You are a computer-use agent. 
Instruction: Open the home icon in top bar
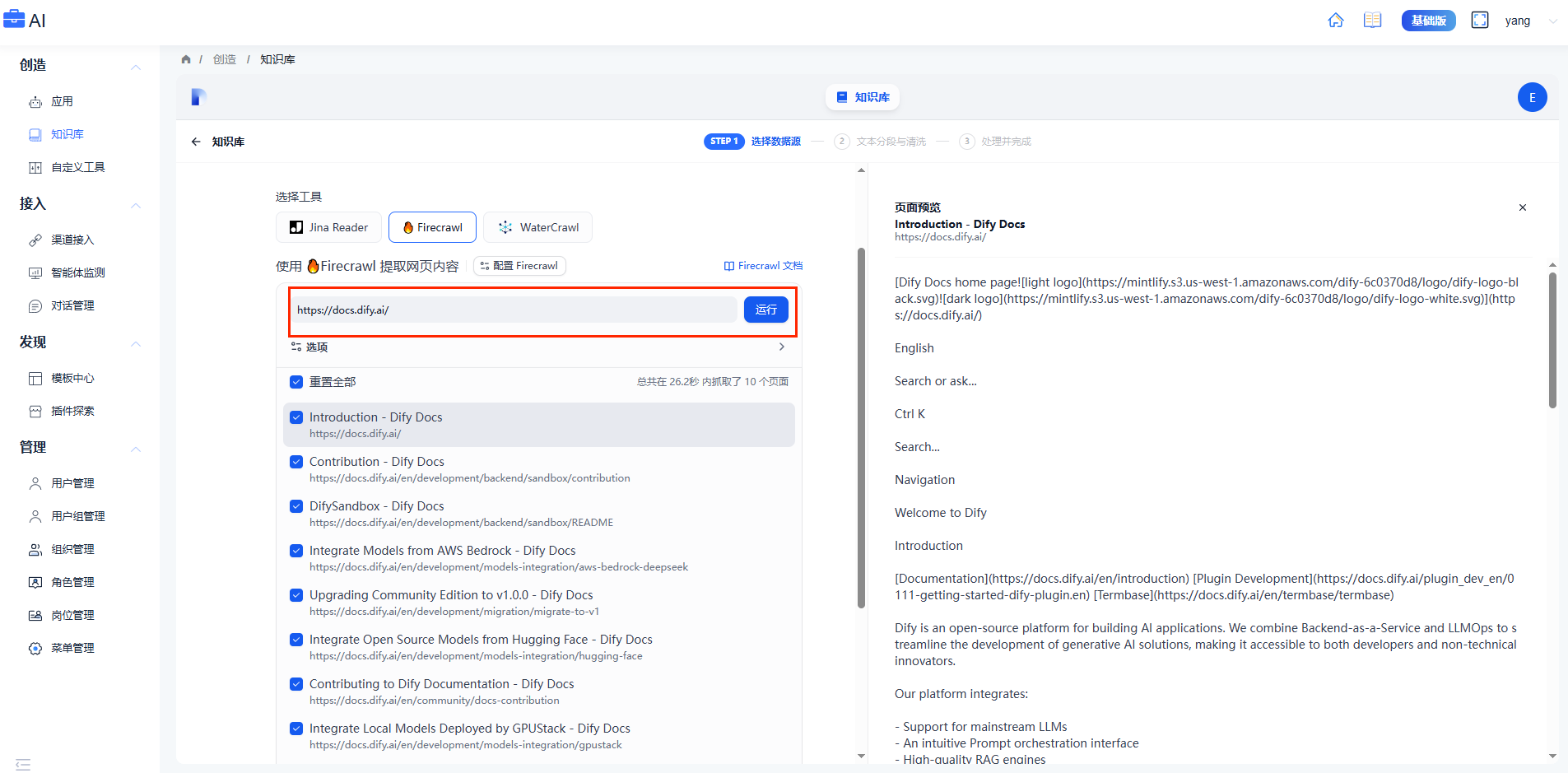[x=1336, y=21]
